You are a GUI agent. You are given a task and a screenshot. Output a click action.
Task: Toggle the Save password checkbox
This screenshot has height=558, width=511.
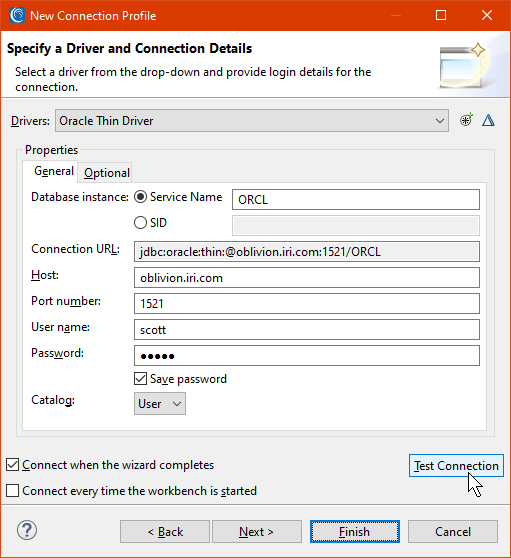pyautogui.click(x=140, y=379)
